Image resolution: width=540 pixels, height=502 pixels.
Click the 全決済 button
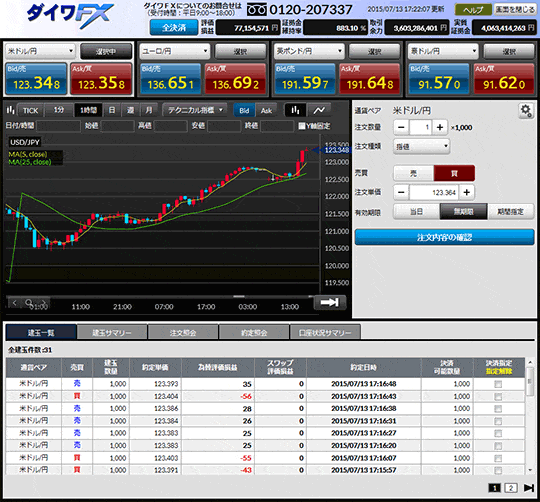(174, 28)
